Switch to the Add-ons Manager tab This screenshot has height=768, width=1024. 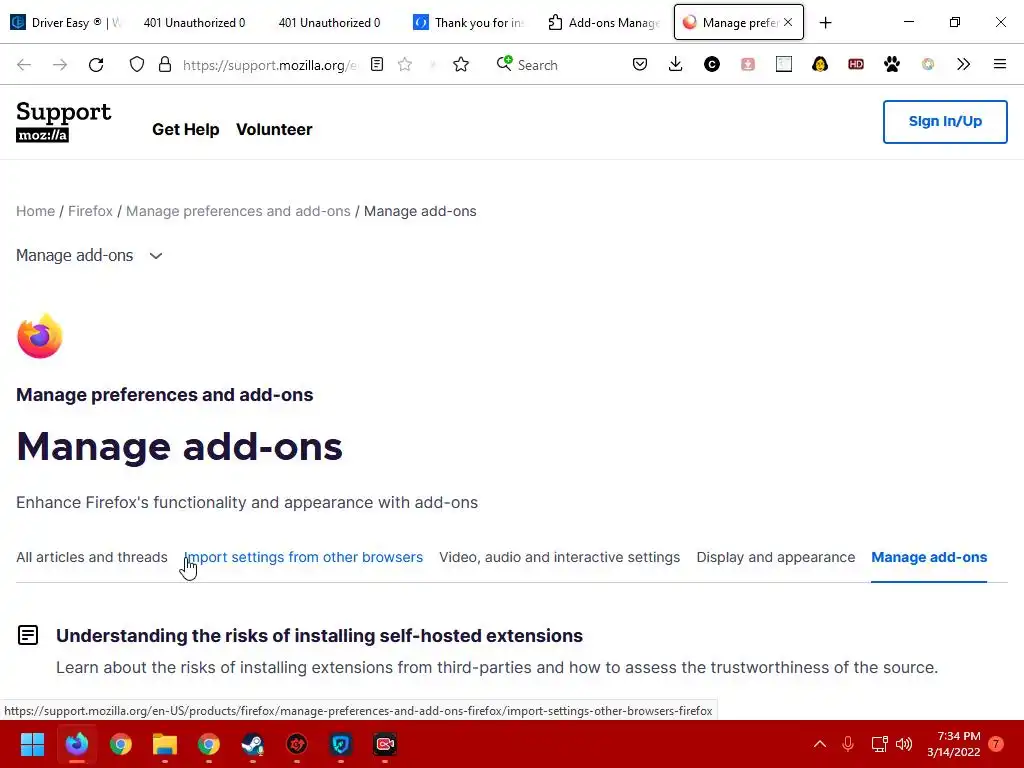[x=604, y=22]
